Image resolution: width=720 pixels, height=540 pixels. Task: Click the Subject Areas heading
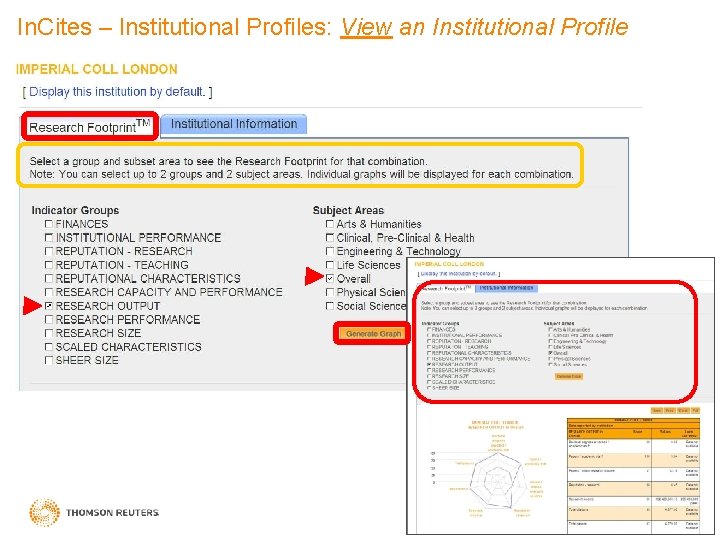(x=348, y=210)
